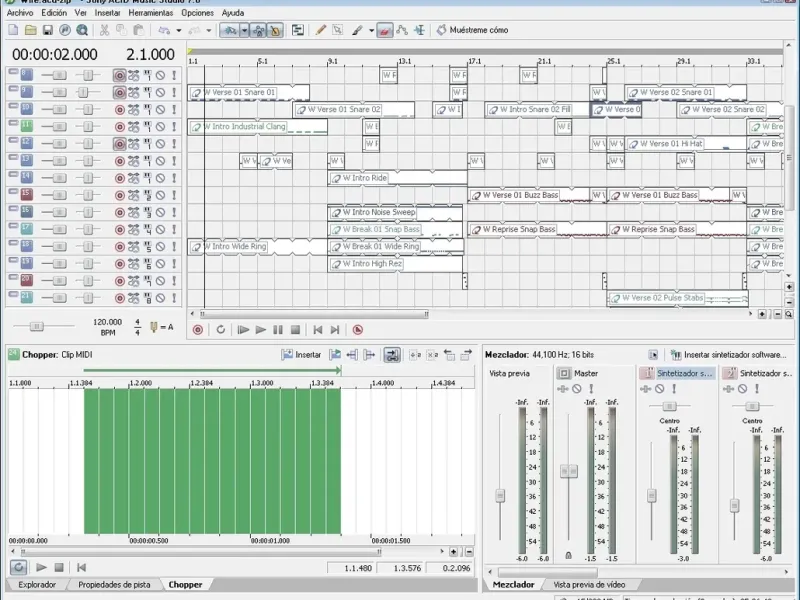This screenshot has width=800, height=600.
Task: Open the metronome icon next to BPM
Action: (x=153, y=326)
